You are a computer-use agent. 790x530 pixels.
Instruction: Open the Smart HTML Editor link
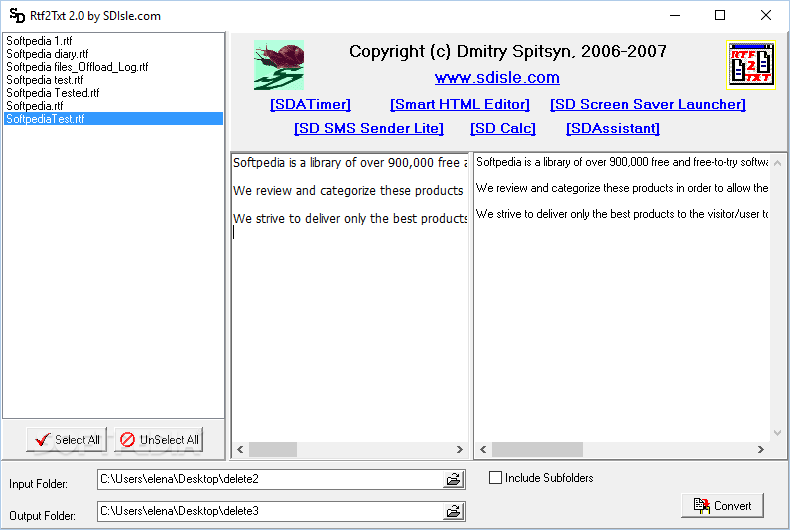click(x=459, y=104)
